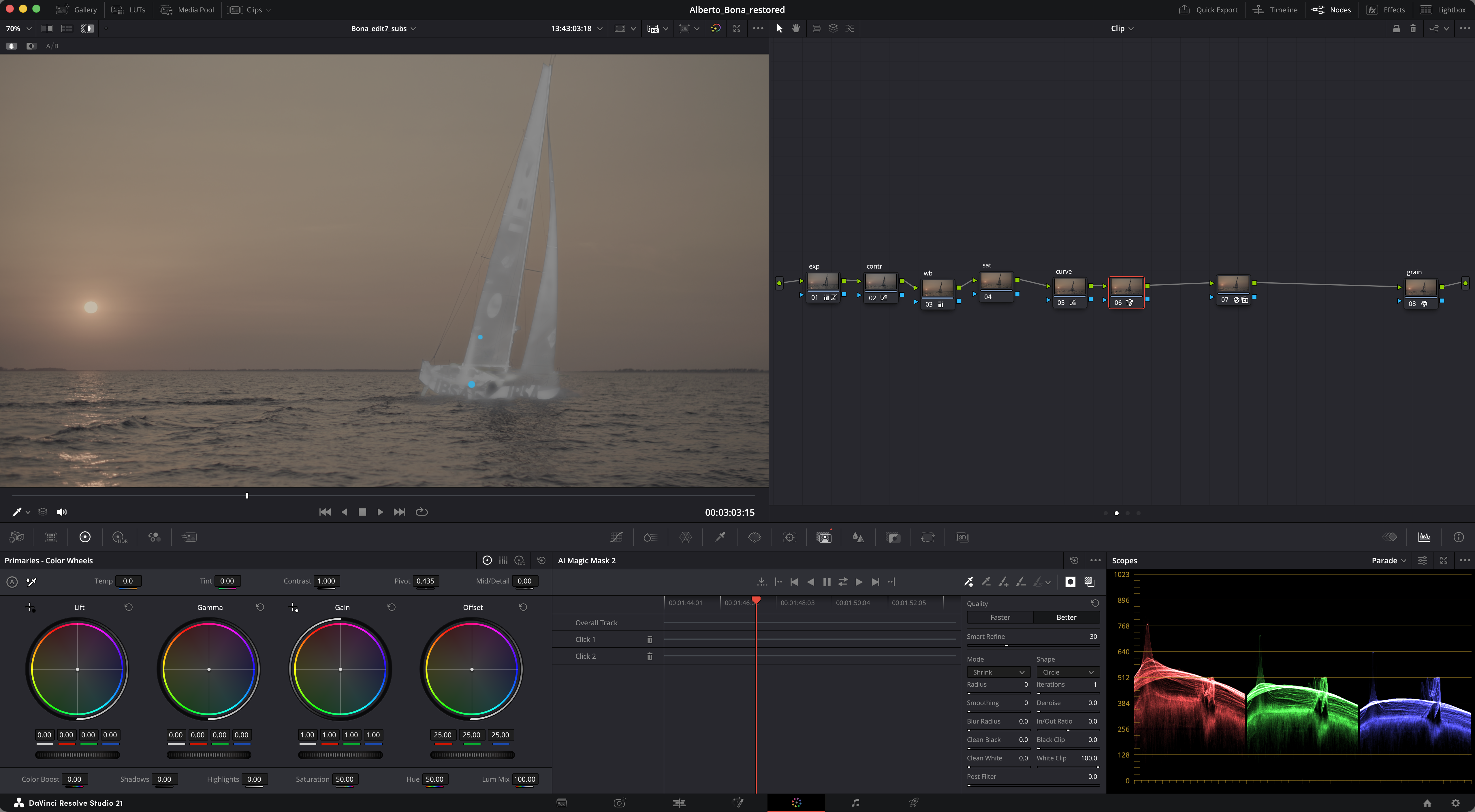
Task: Toggle viewer loop playback
Action: tap(422, 512)
